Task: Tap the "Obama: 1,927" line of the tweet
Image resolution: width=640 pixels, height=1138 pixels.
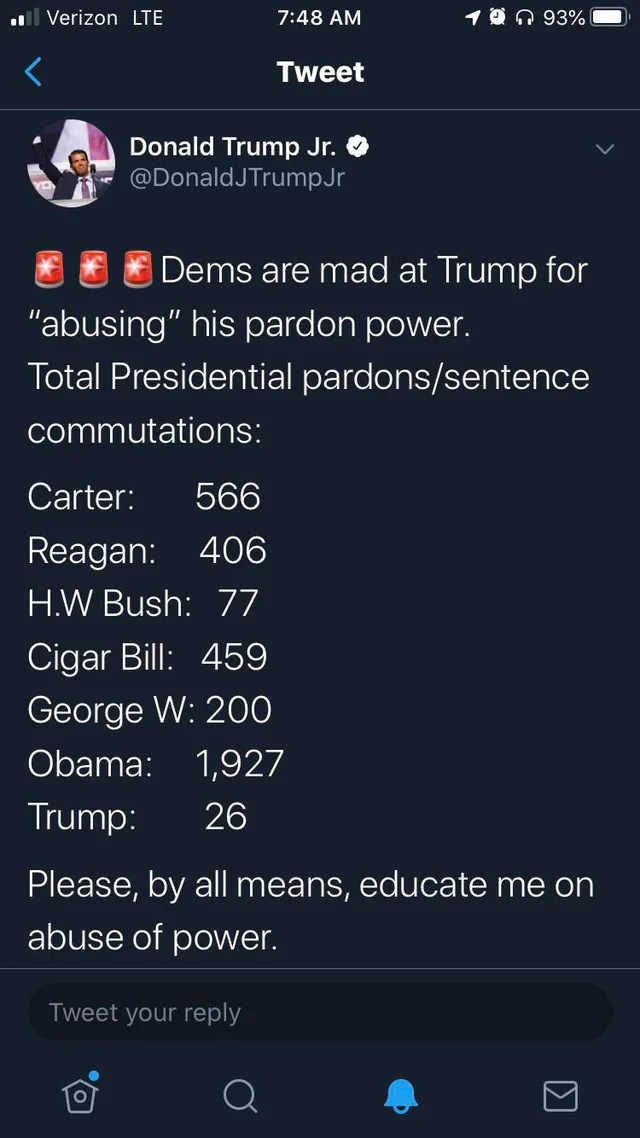Action: pos(156,763)
